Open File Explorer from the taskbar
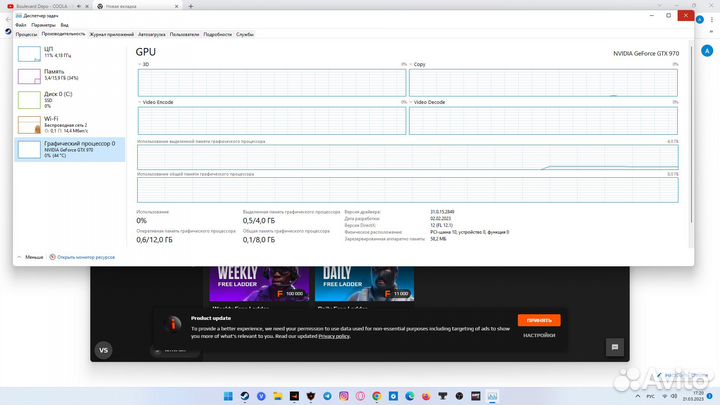The width and height of the screenshot is (720, 405). pos(278,396)
